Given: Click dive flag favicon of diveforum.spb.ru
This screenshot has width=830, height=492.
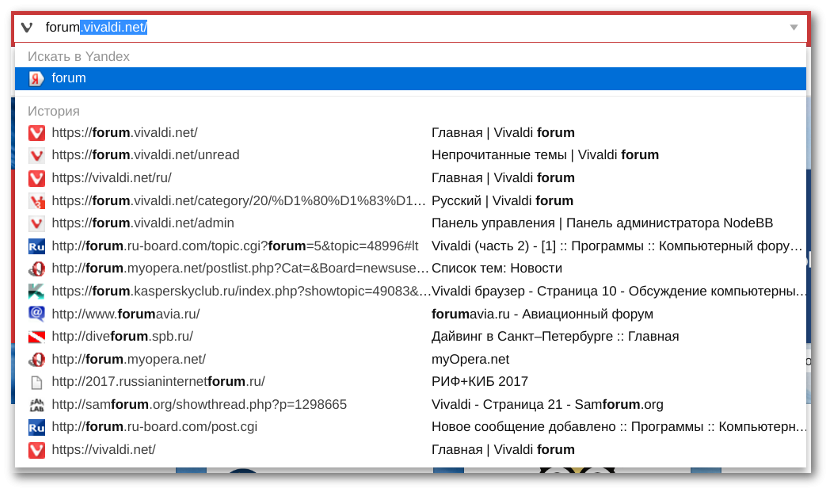Looking at the screenshot, I should coord(36,336).
